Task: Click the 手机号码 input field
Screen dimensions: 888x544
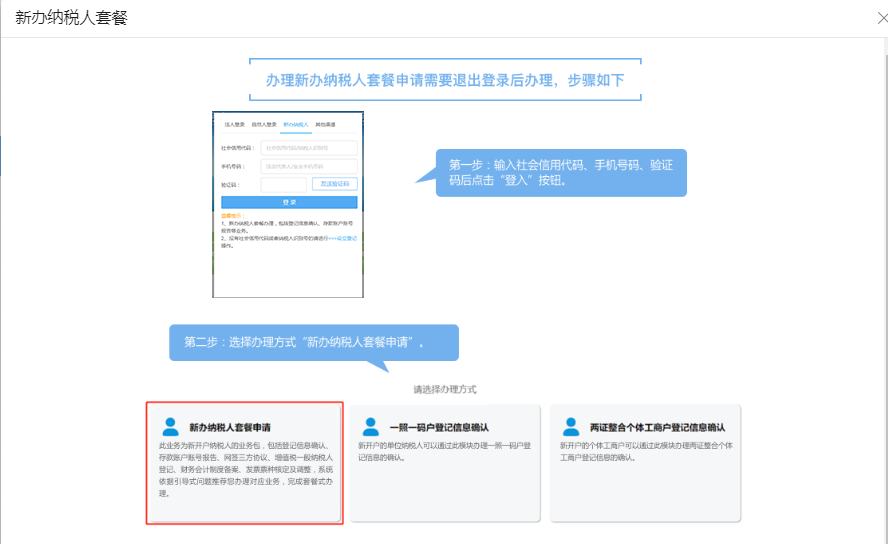Action: [x=308, y=166]
